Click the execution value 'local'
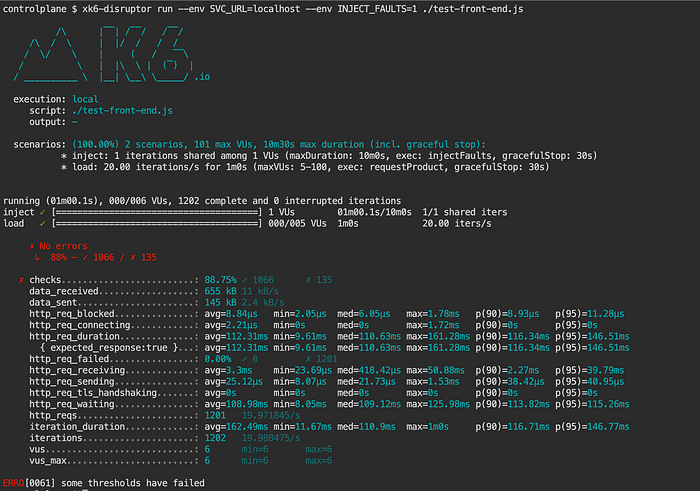 click(85, 99)
